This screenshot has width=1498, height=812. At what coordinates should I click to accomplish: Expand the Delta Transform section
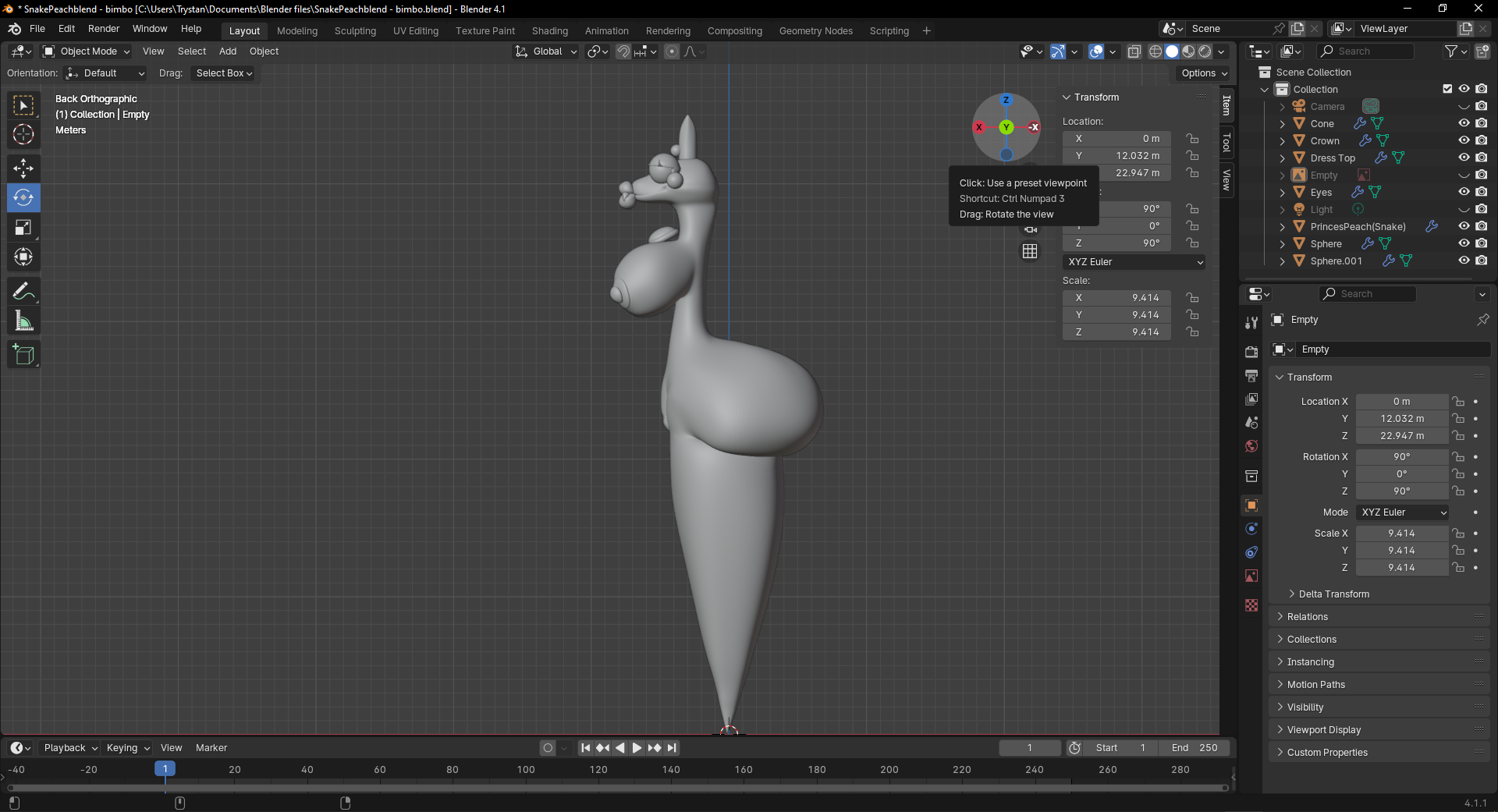point(1333,594)
